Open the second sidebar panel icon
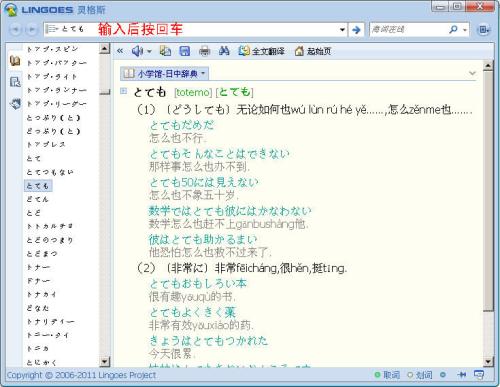 pos(15,82)
